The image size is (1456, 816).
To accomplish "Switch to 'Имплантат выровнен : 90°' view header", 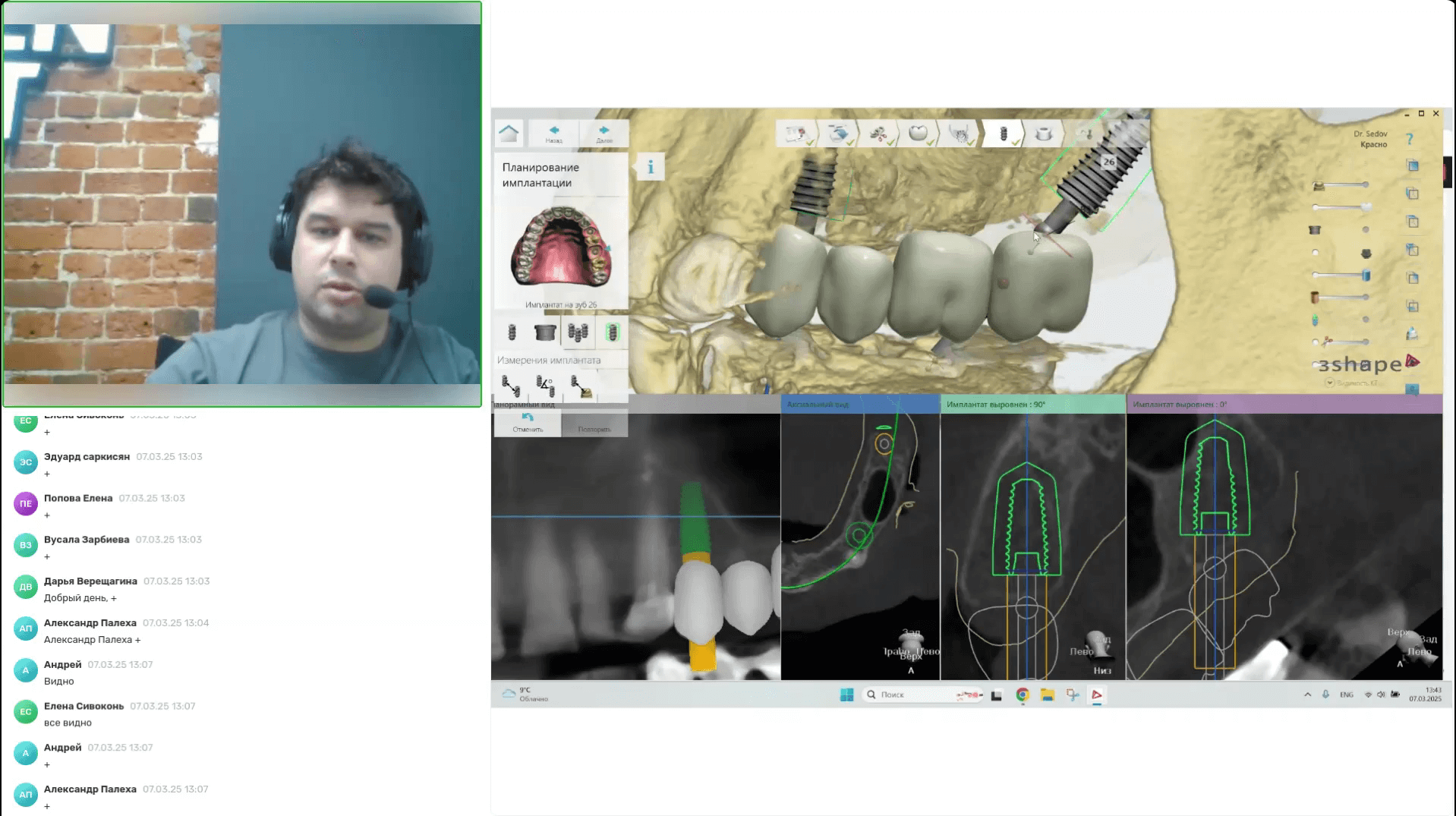I will (x=1032, y=405).
